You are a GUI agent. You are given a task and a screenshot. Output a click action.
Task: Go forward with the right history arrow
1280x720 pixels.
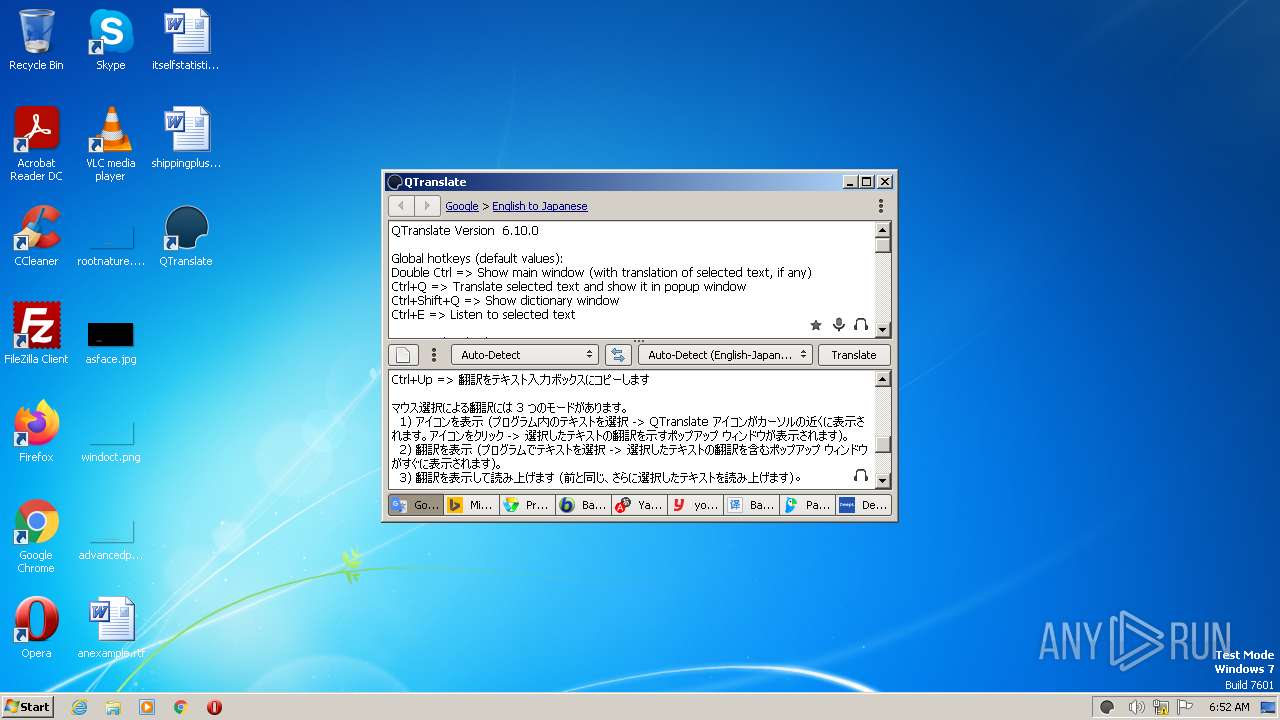pyautogui.click(x=427, y=206)
